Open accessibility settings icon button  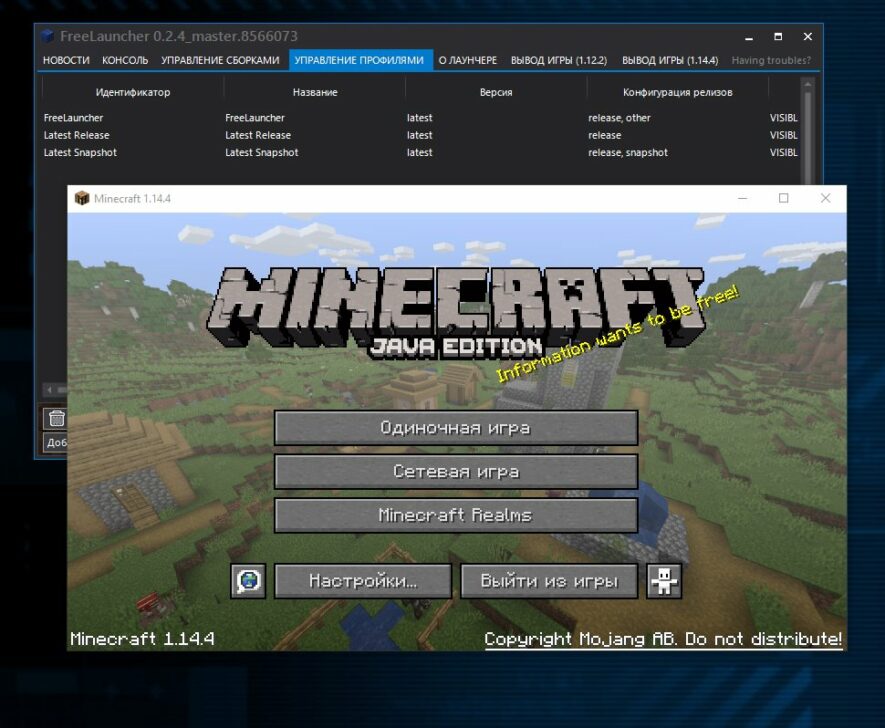664,581
